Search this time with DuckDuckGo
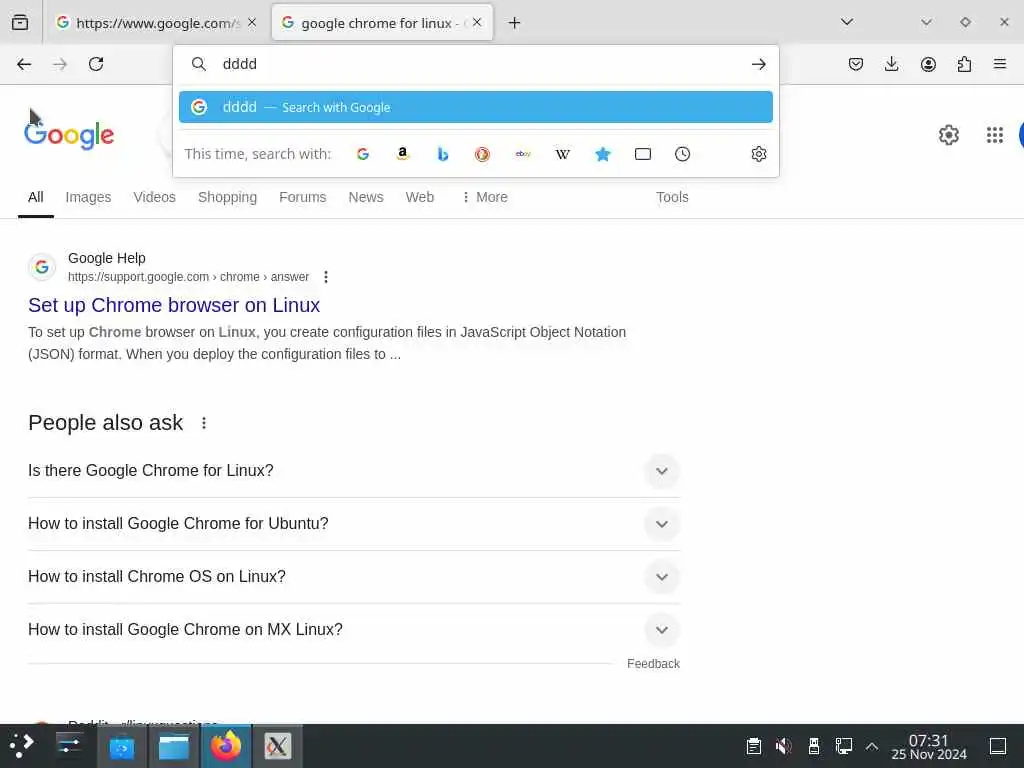This screenshot has height=768, width=1024. tap(483, 154)
